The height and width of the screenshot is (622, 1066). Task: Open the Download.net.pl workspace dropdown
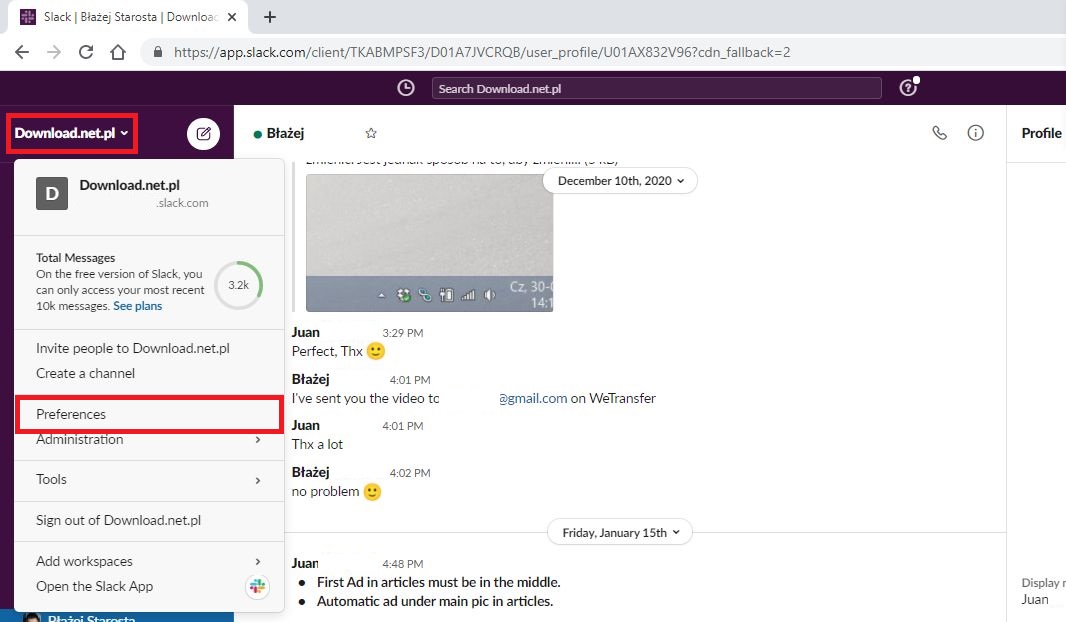coord(71,133)
